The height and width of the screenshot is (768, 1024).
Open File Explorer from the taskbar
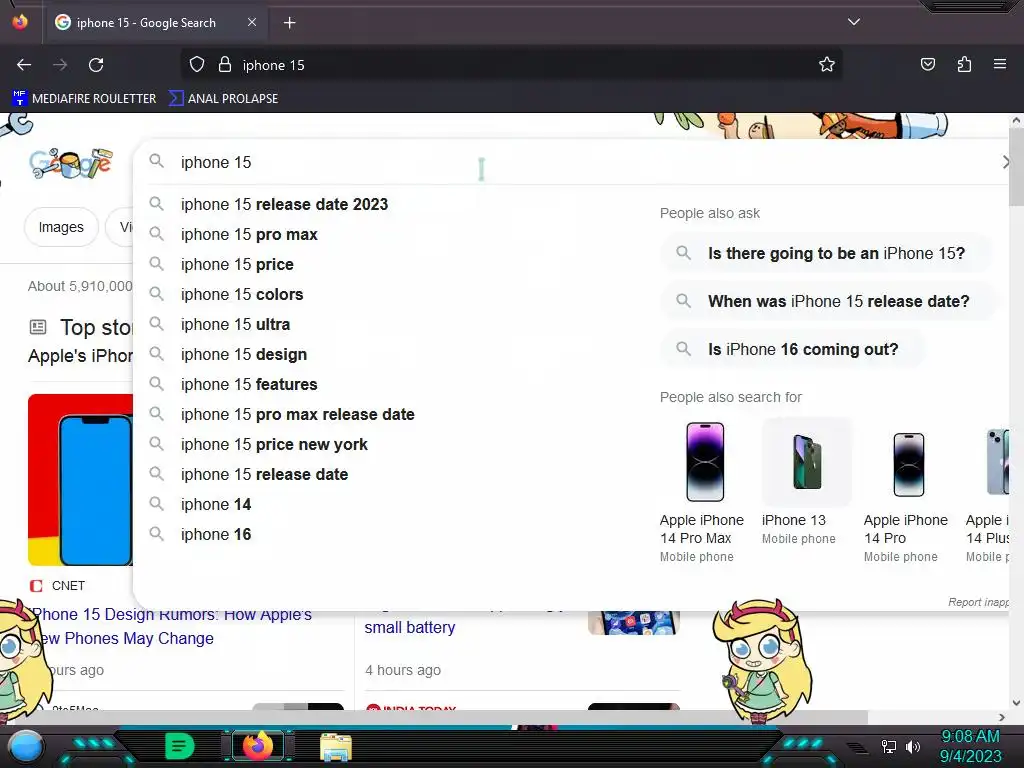(x=336, y=746)
